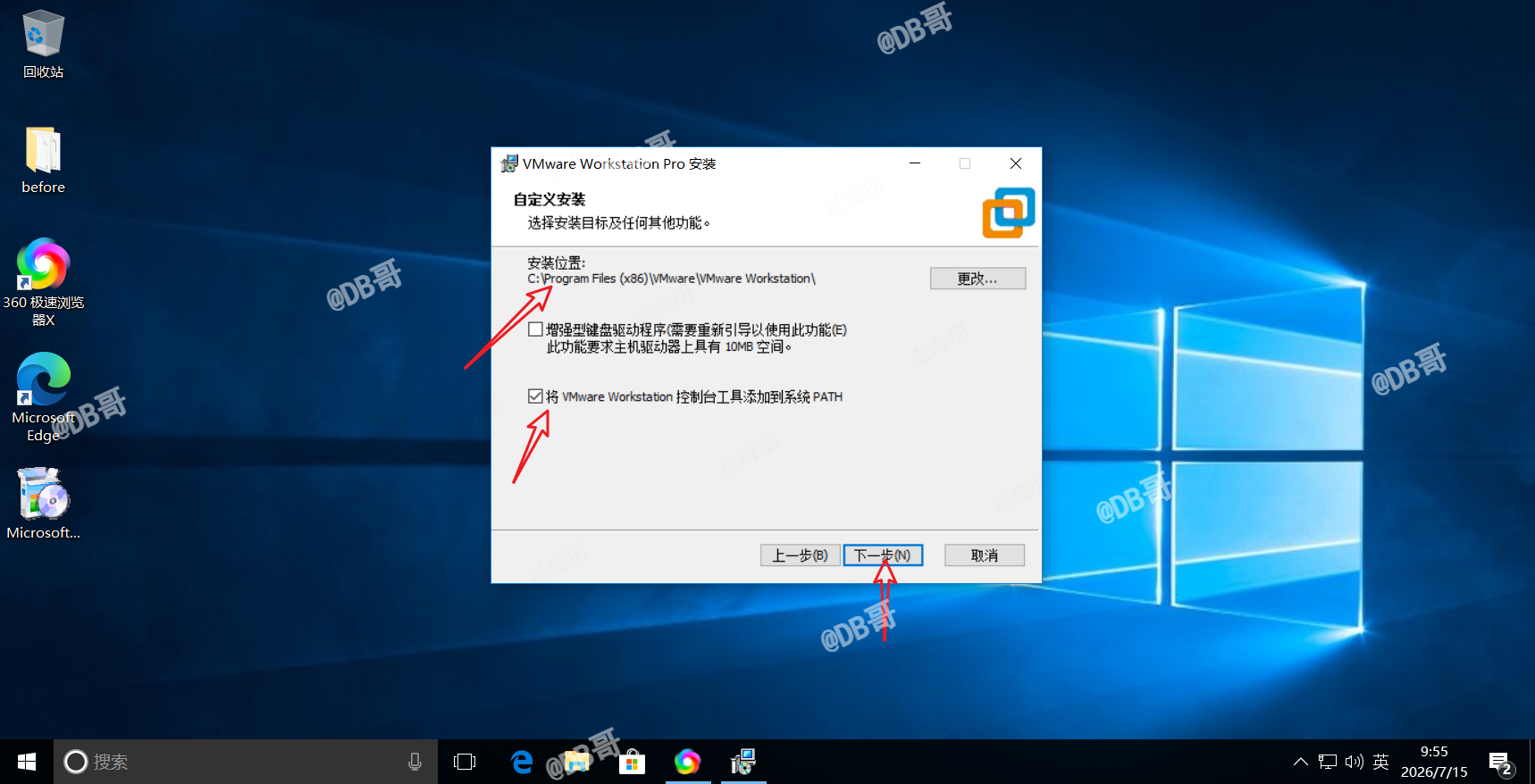Click the VMware installer title bar icon
The height and width of the screenshot is (784, 1535).
509,163
